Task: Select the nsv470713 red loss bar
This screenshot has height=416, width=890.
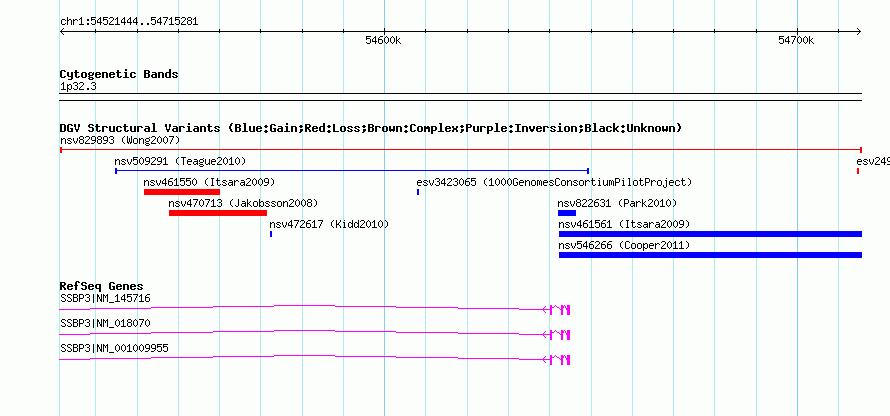Action: coord(218,213)
